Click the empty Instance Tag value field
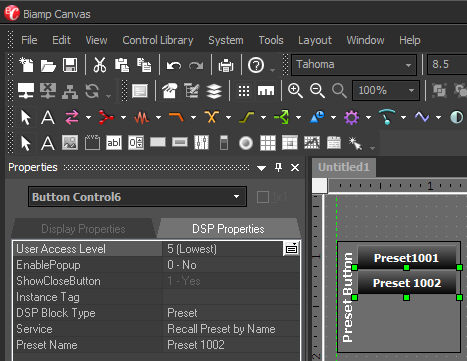The image size is (467, 361). click(x=230, y=297)
